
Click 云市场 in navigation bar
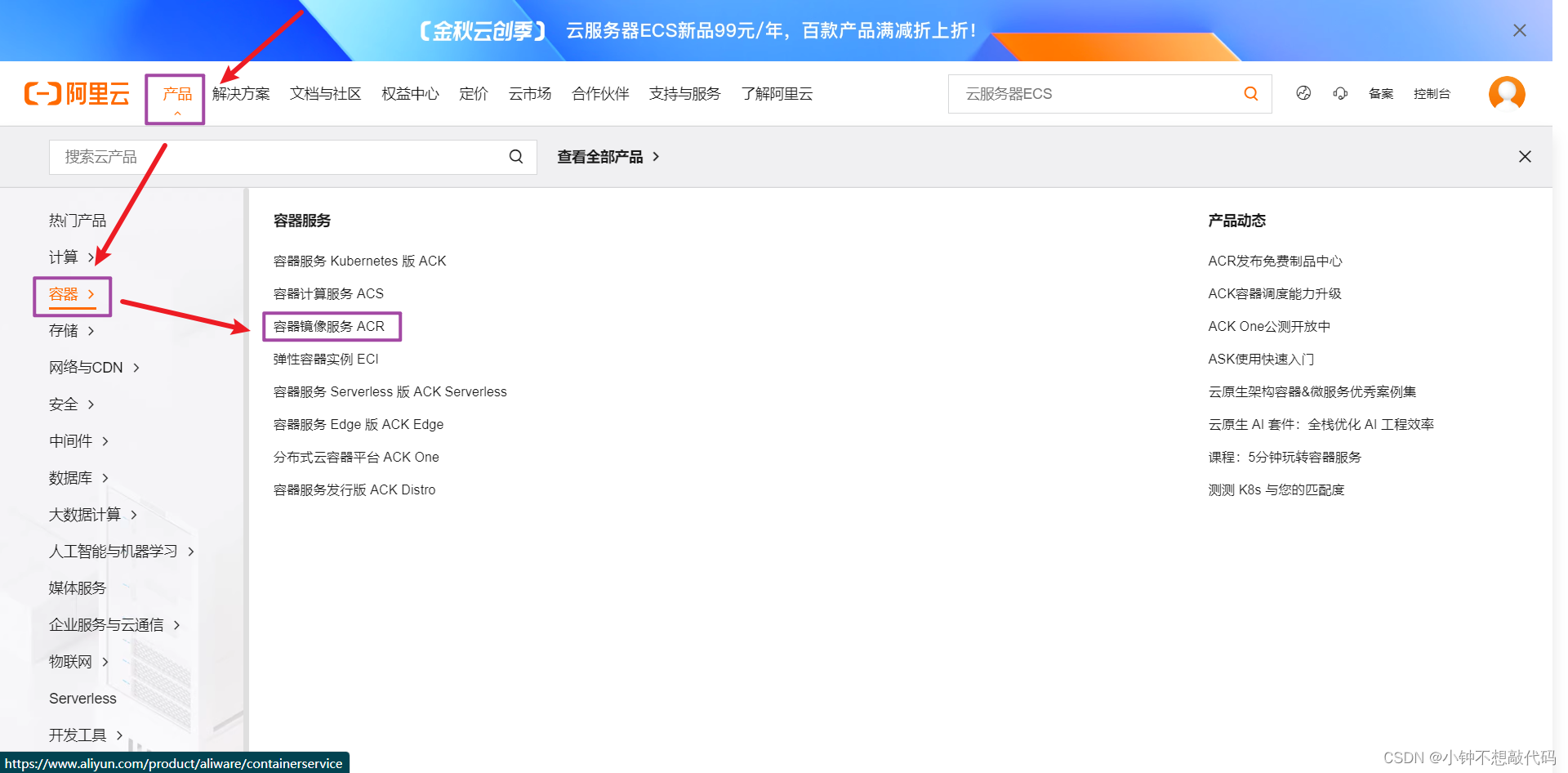click(x=530, y=94)
